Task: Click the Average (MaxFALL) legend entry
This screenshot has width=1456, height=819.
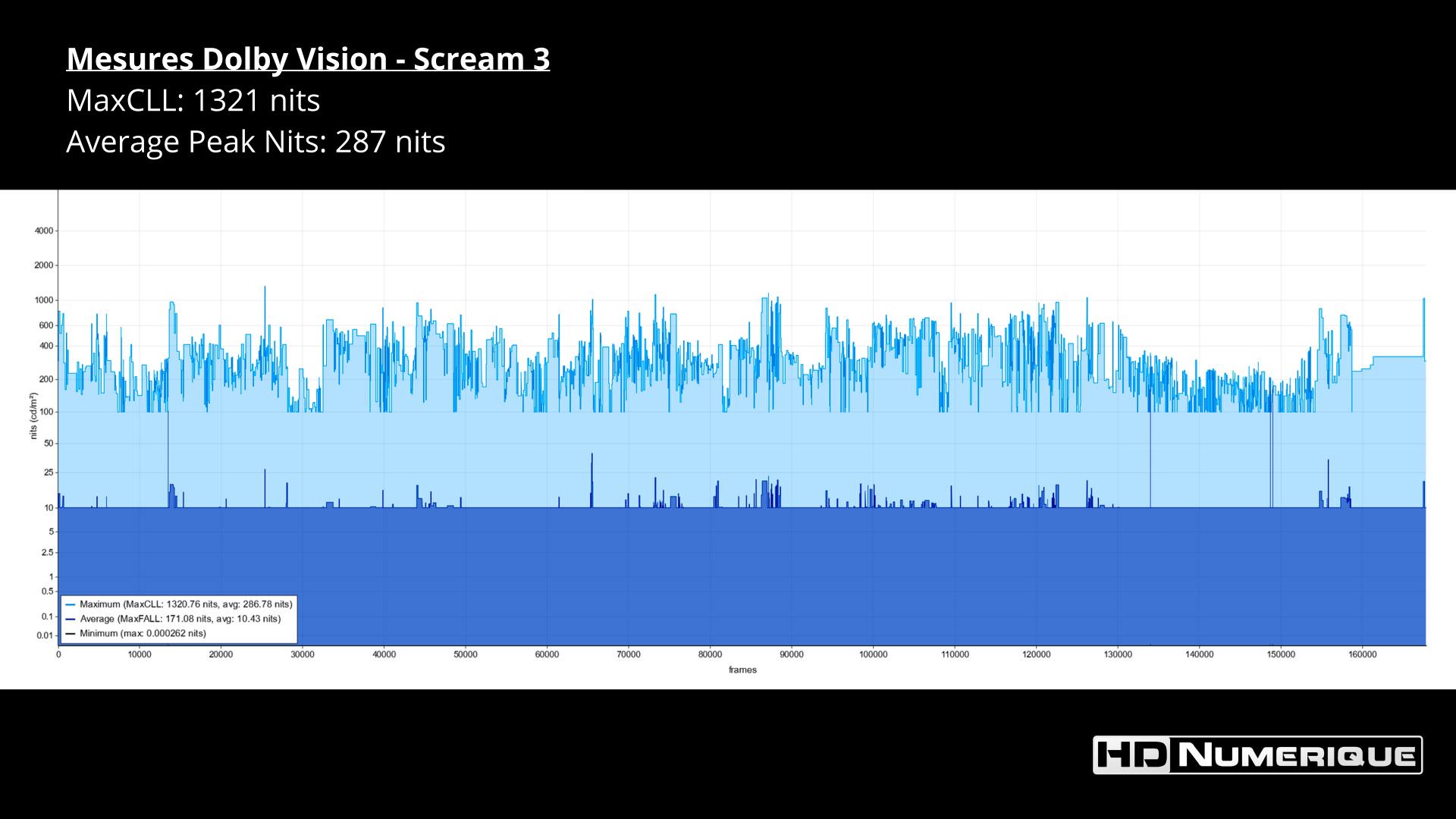Action: [173, 619]
